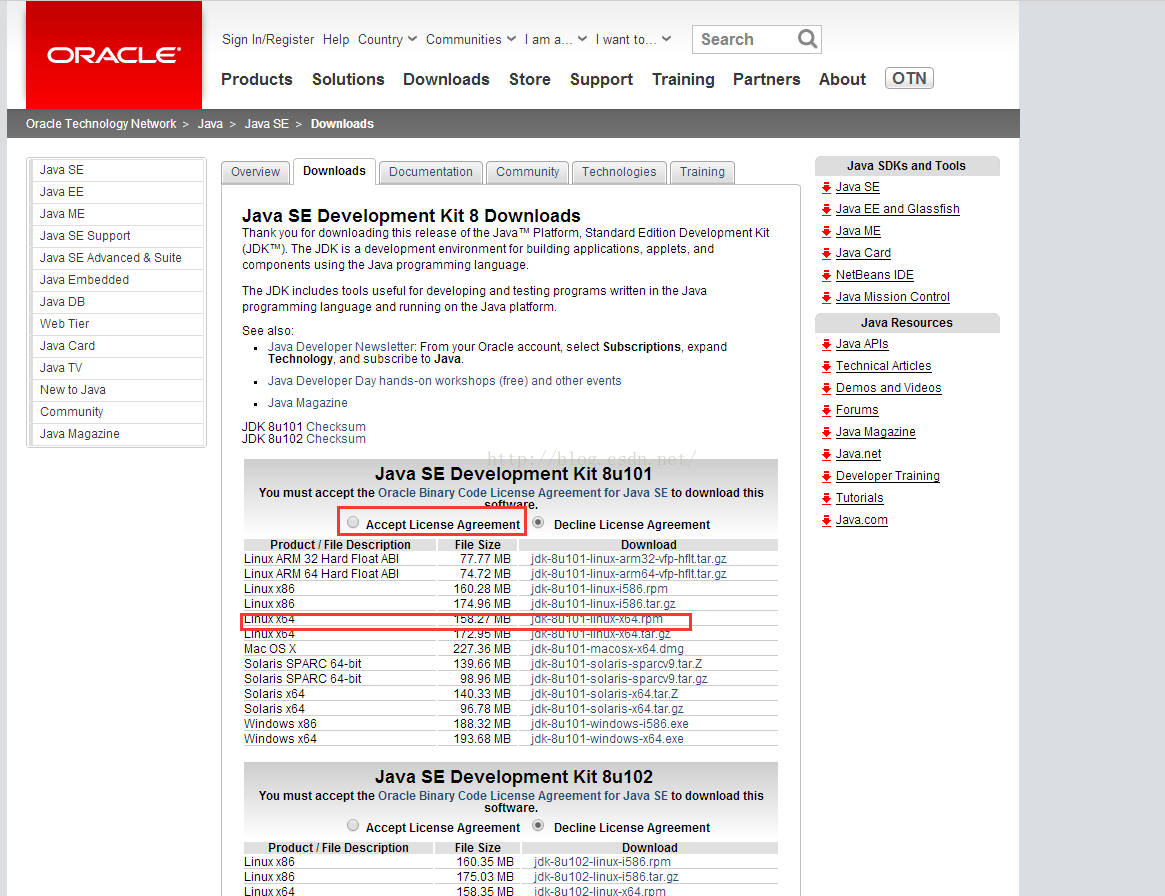Click red arrow icon beside NetBeans IDE
This screenshot has height=896, width=1165.
(x=826, y=276)
